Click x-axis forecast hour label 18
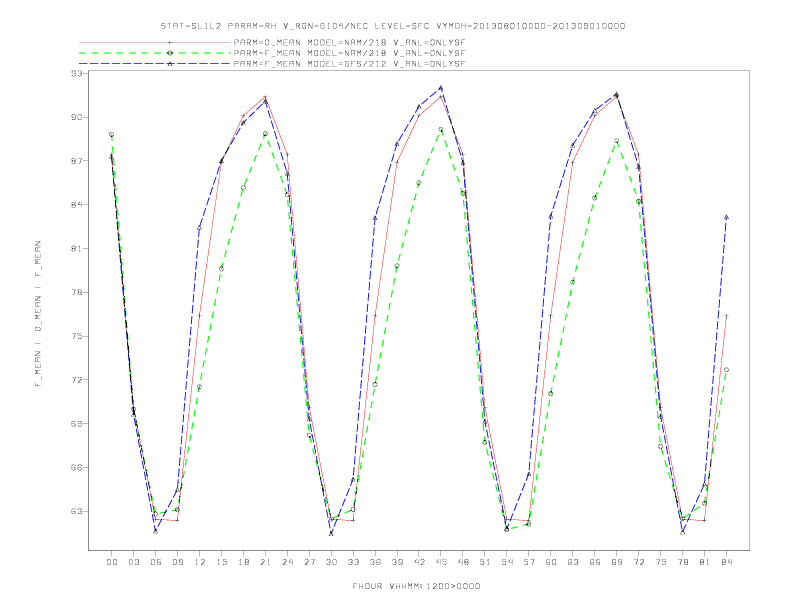 tap(243, 562)
